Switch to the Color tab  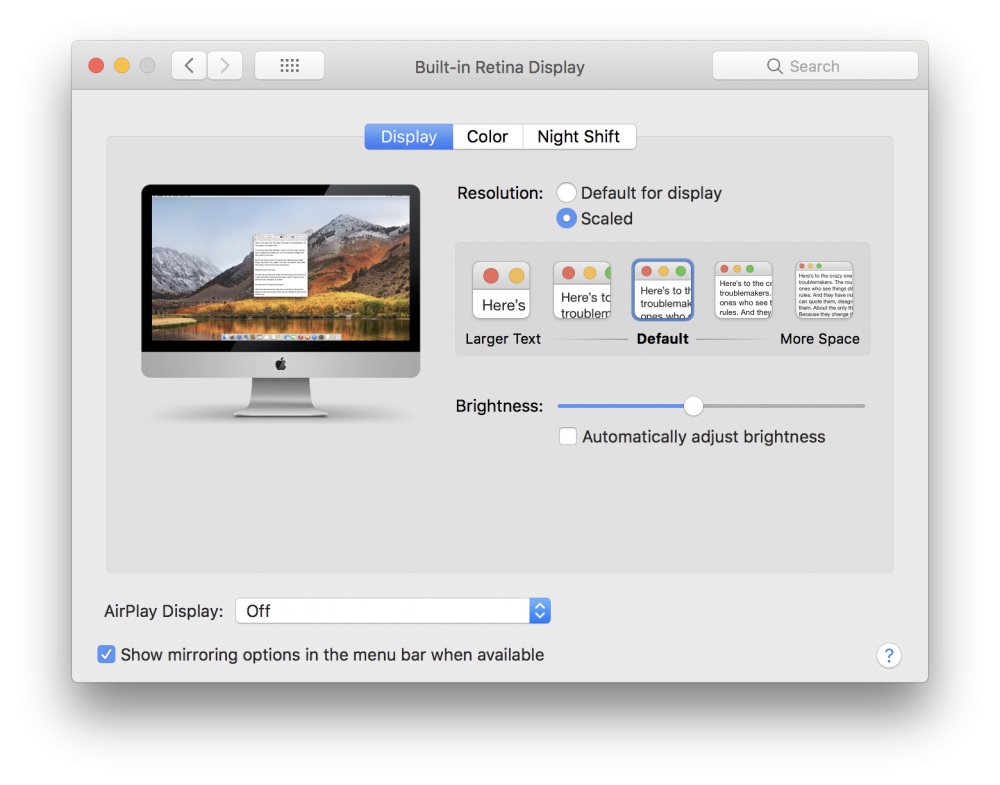[x=487, y=136]
